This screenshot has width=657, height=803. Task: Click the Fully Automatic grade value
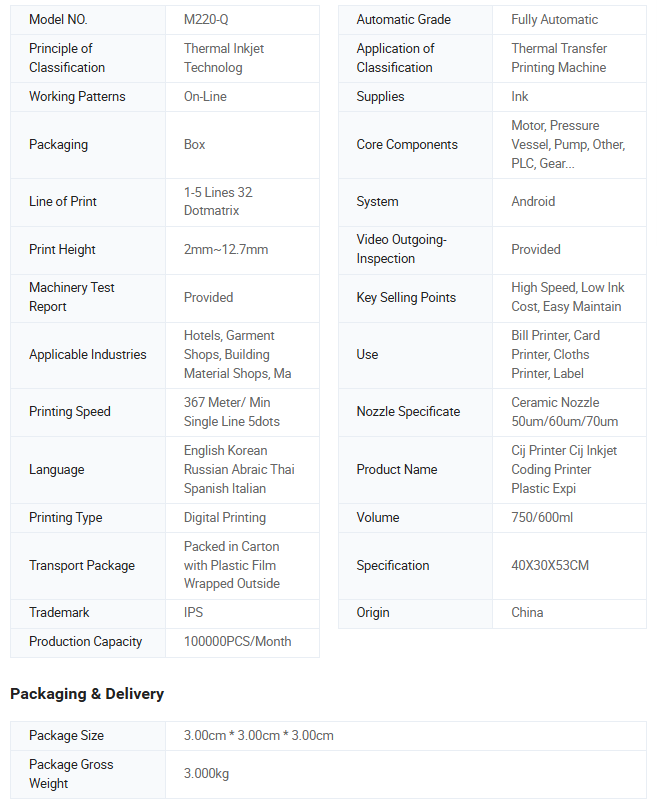pos(554,20)
